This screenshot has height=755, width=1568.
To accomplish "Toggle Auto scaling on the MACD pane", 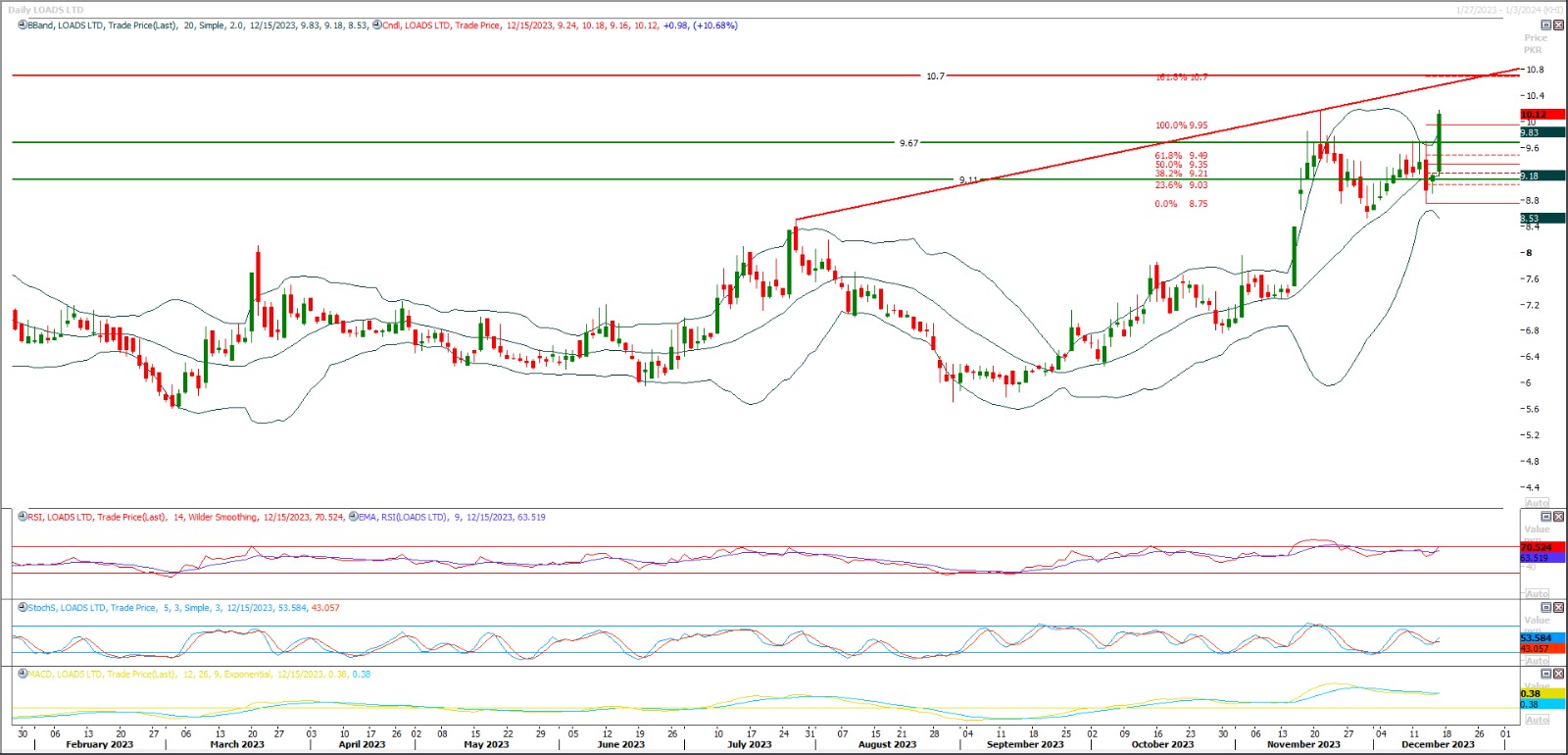I will pyautogui.click(x=1537, y=720).
